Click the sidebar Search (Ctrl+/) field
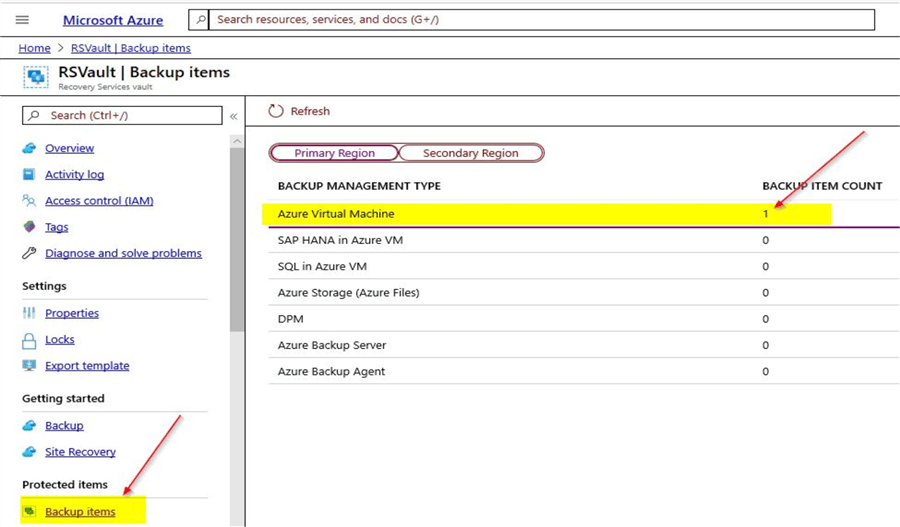The height and width of the screenshot is (527, 900). [x=122, y=116]
